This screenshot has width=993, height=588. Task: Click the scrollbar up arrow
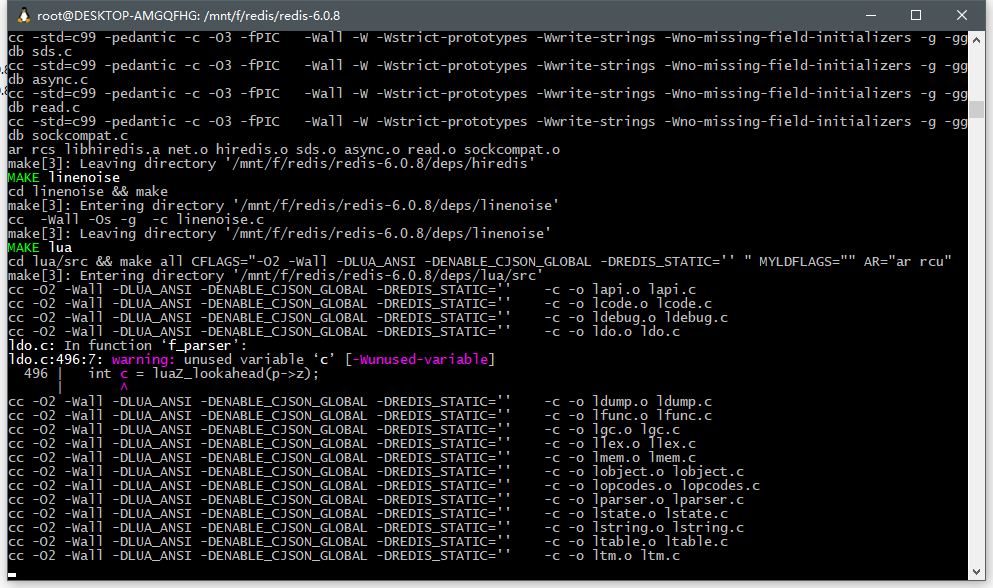tap(976, 39)
